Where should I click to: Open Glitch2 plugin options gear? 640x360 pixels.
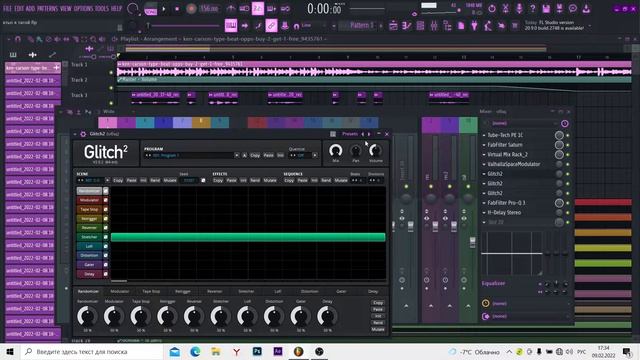click(83, 134)
